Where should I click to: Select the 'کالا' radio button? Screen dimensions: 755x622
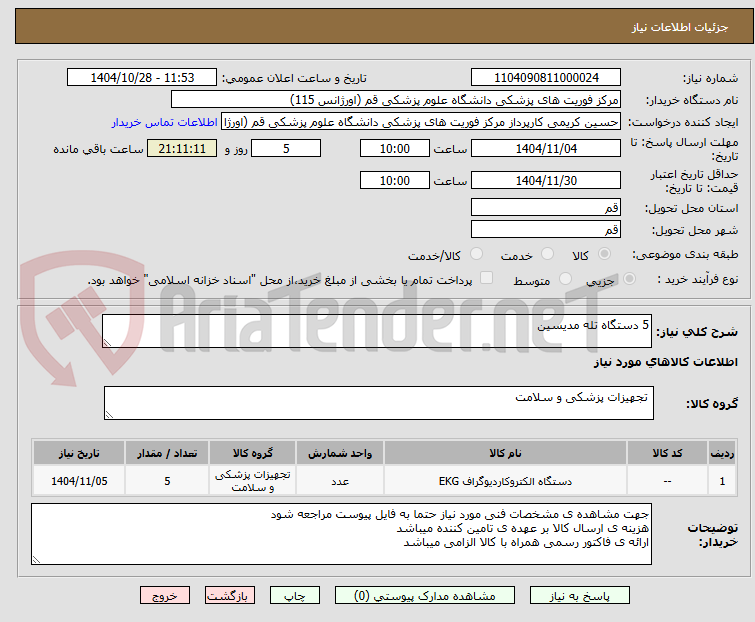coord(604,254)
